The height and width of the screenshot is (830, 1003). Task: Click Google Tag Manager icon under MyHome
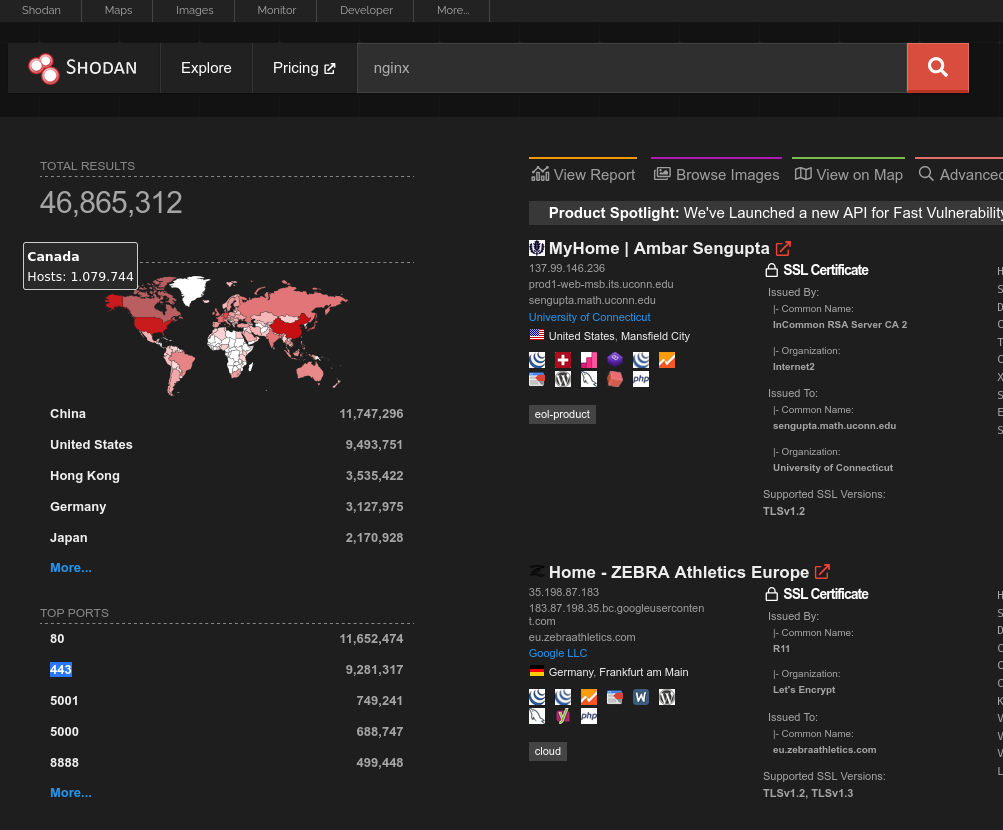[x=537, y=379]
